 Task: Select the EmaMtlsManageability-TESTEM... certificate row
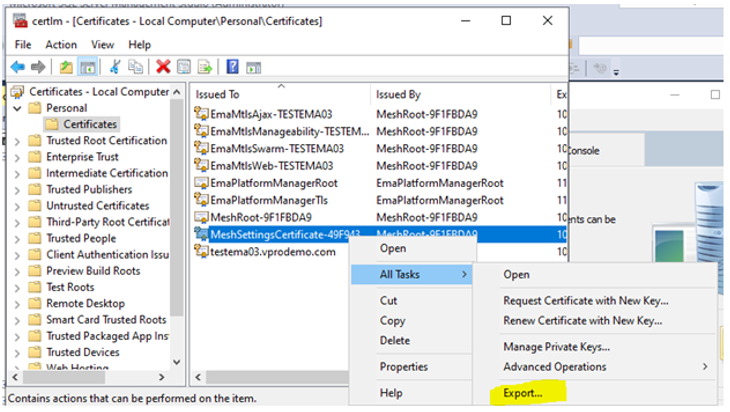pyautogui.click(x=379, y=131)
